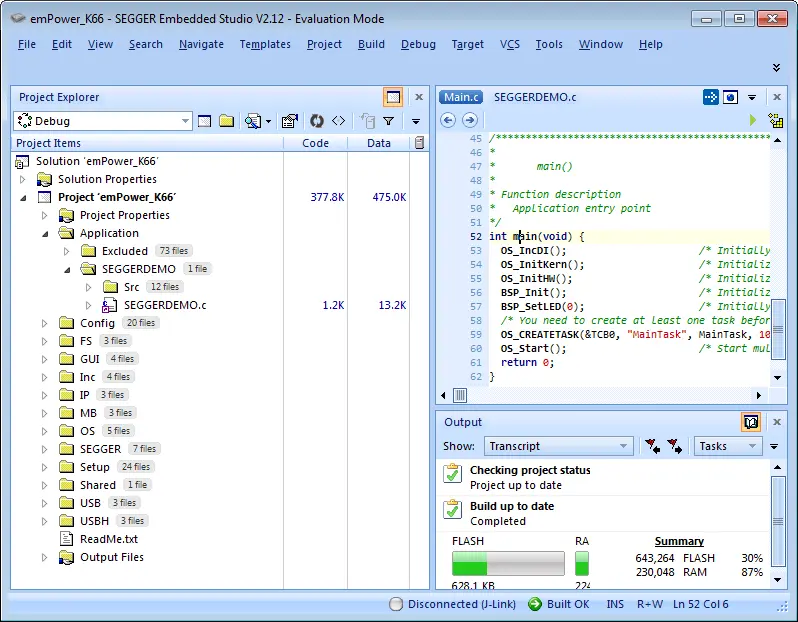Image resolution: width=798 pixels, height=622 pixels.
Task: Toggle the highlighted Output panel book button
Action: pos(750,422)
